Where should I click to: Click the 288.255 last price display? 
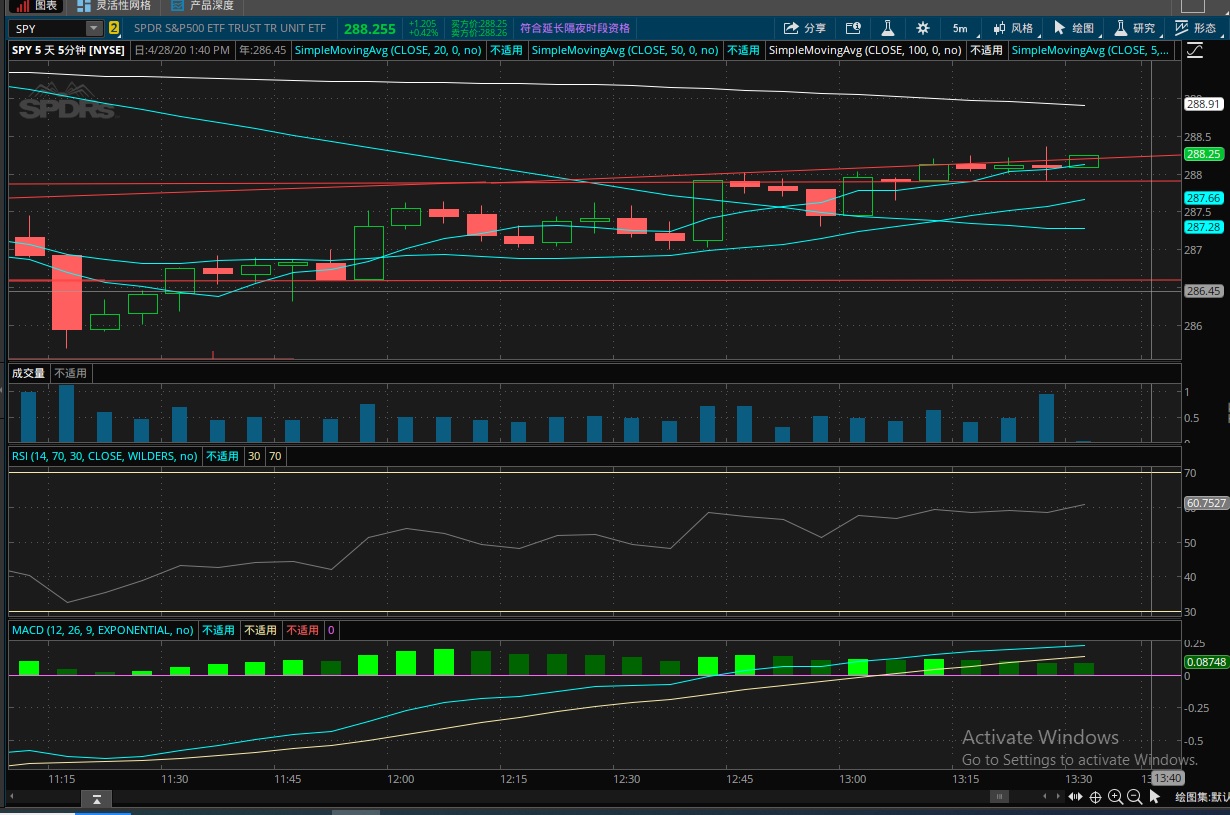(x=368, y=29)
